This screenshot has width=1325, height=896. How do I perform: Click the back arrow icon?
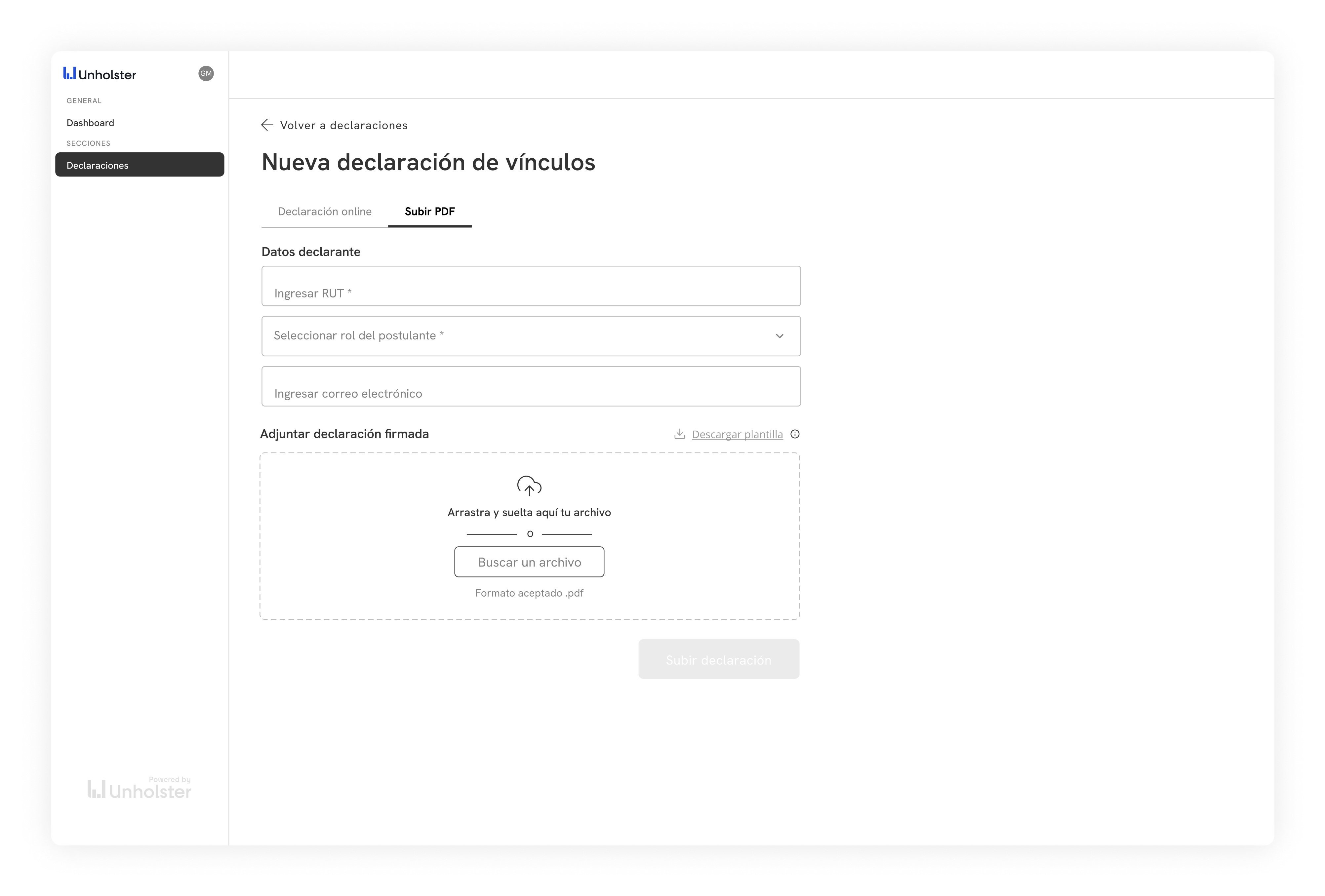pyautogui.click(x=267, y=125)
